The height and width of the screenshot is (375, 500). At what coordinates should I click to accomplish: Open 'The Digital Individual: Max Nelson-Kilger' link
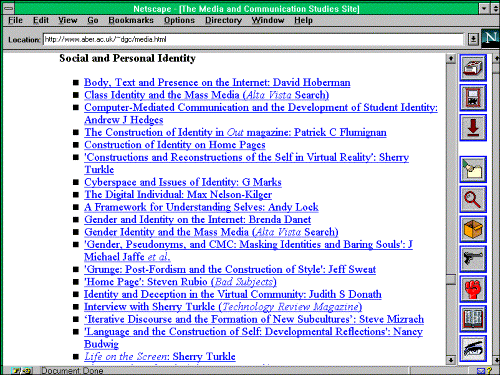tap(178, 194)
